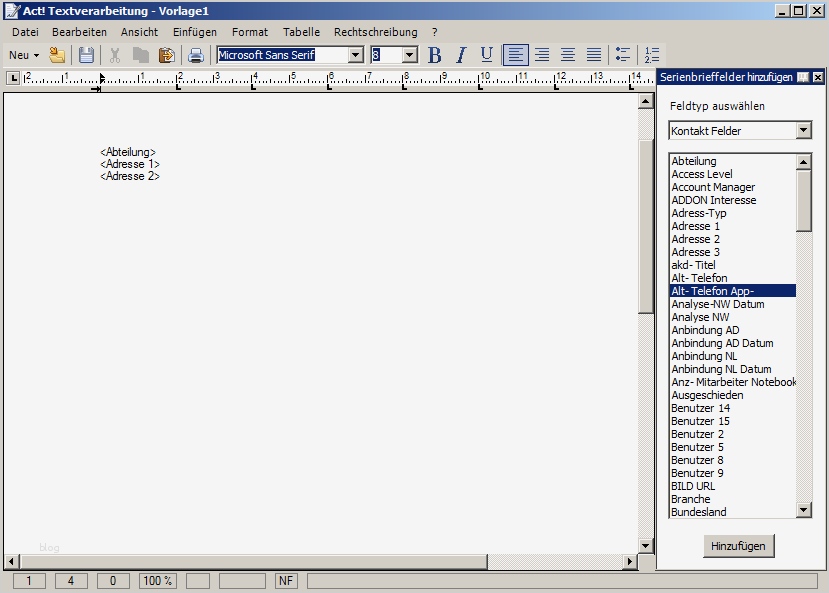This screenshot has height=593, width=829.
Task: Open the Neu dropdown button
Action: [24, 55]
